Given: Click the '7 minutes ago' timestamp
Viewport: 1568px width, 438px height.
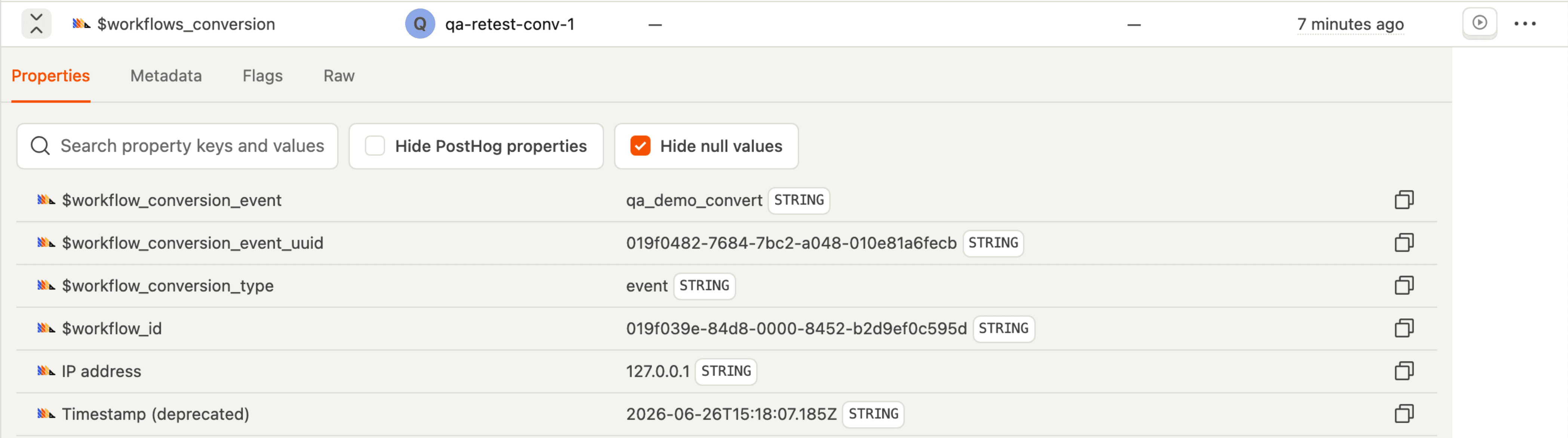Looking at the screenshot, I should (1350, 24).
